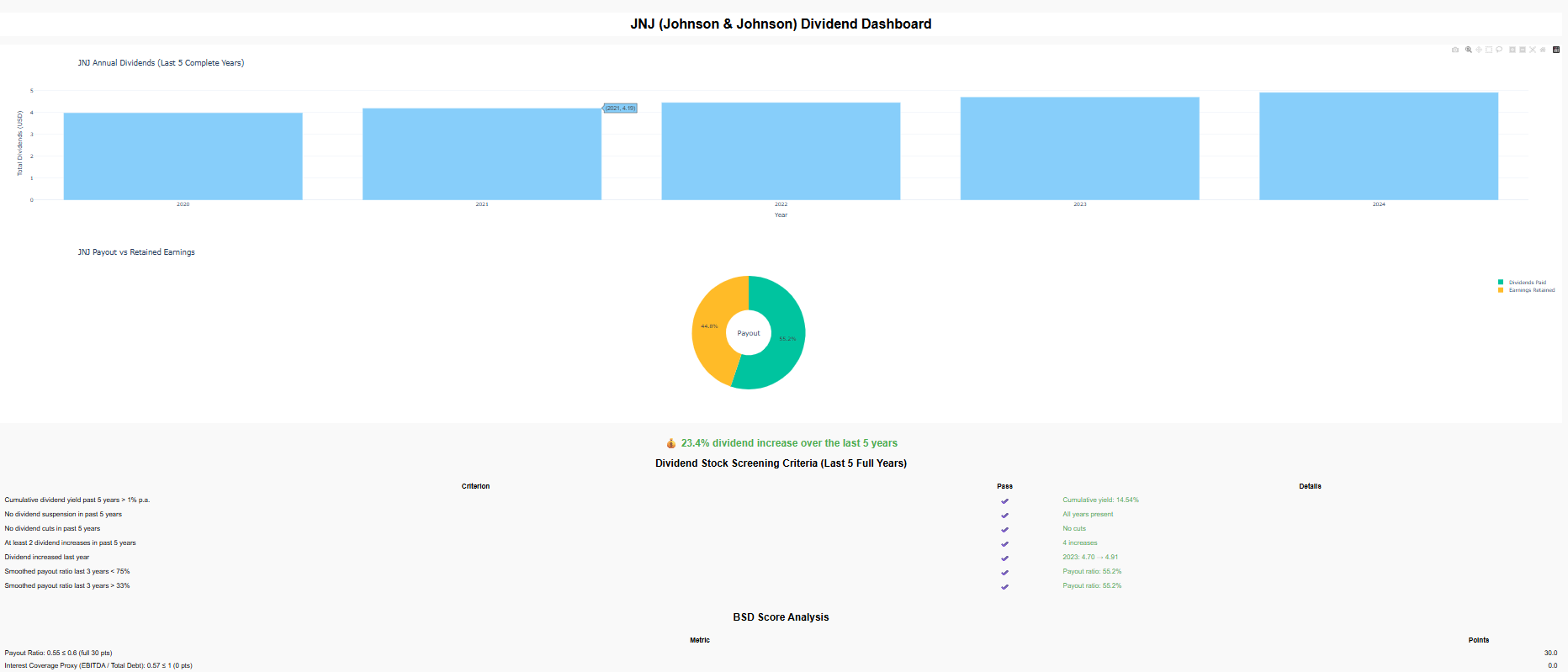The width and height of the screenshot is (1568, 672).
Task: Click the 30.0 points value
Action: (x=1550, y=653)
